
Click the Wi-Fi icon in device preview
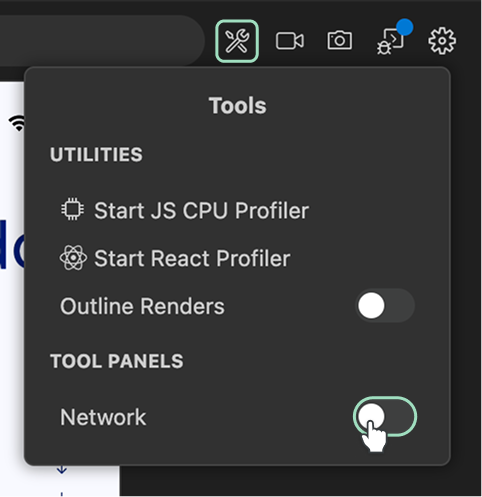(x=17, y=123)
